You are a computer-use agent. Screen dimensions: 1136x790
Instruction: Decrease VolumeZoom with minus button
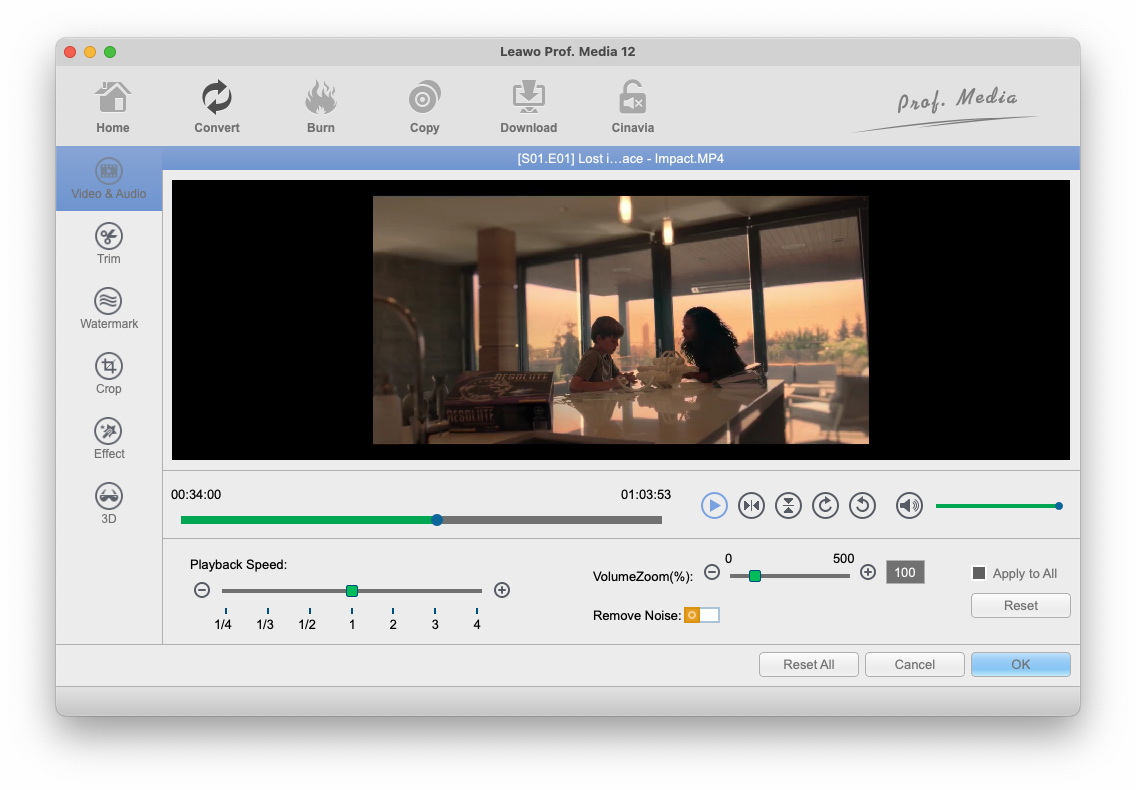point(712,573)
